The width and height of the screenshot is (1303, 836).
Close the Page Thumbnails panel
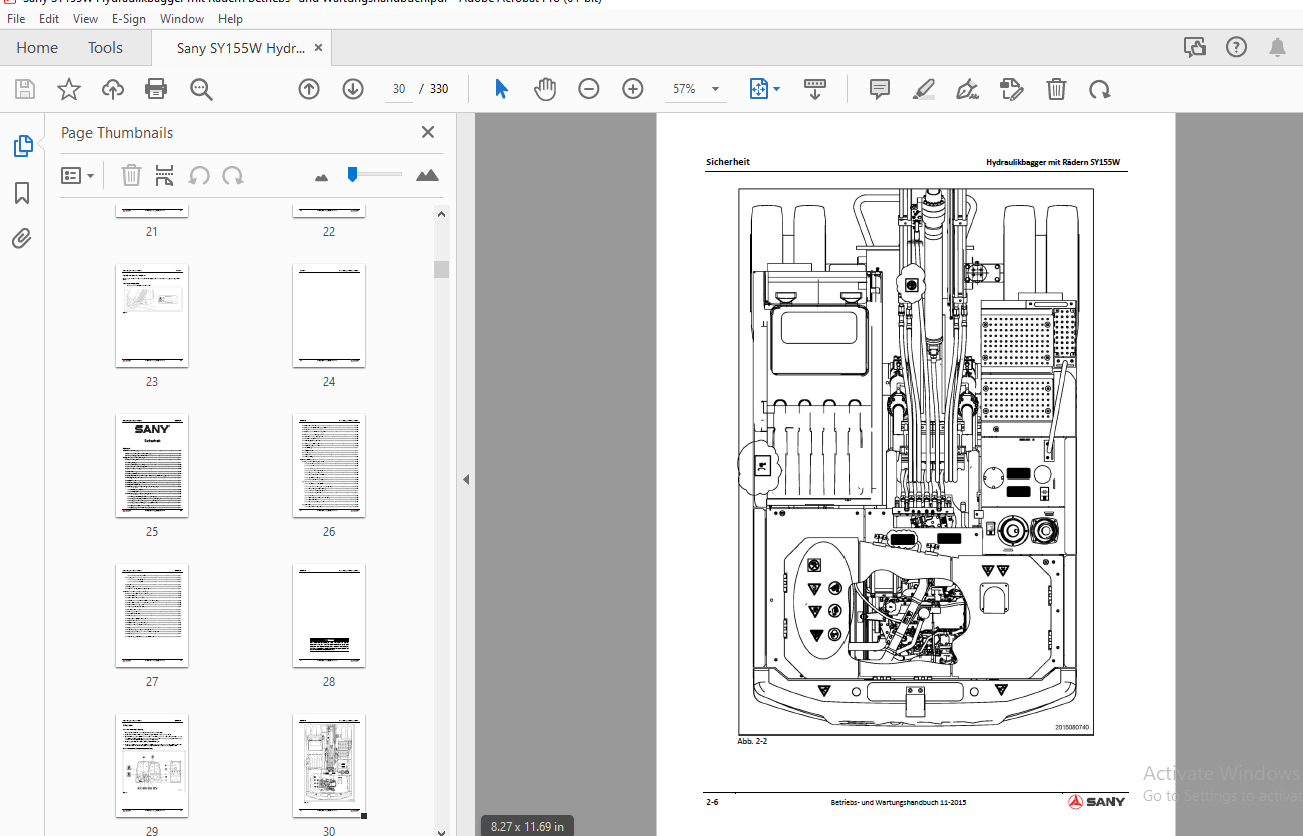(428, 132)
